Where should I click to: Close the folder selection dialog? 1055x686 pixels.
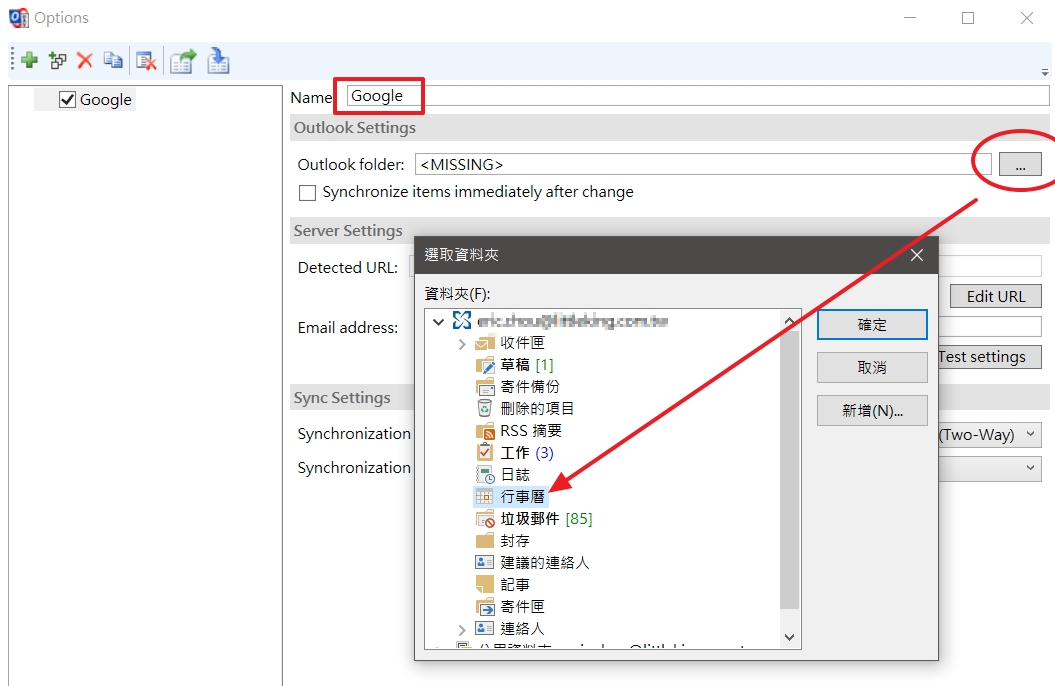coord(916,255)
